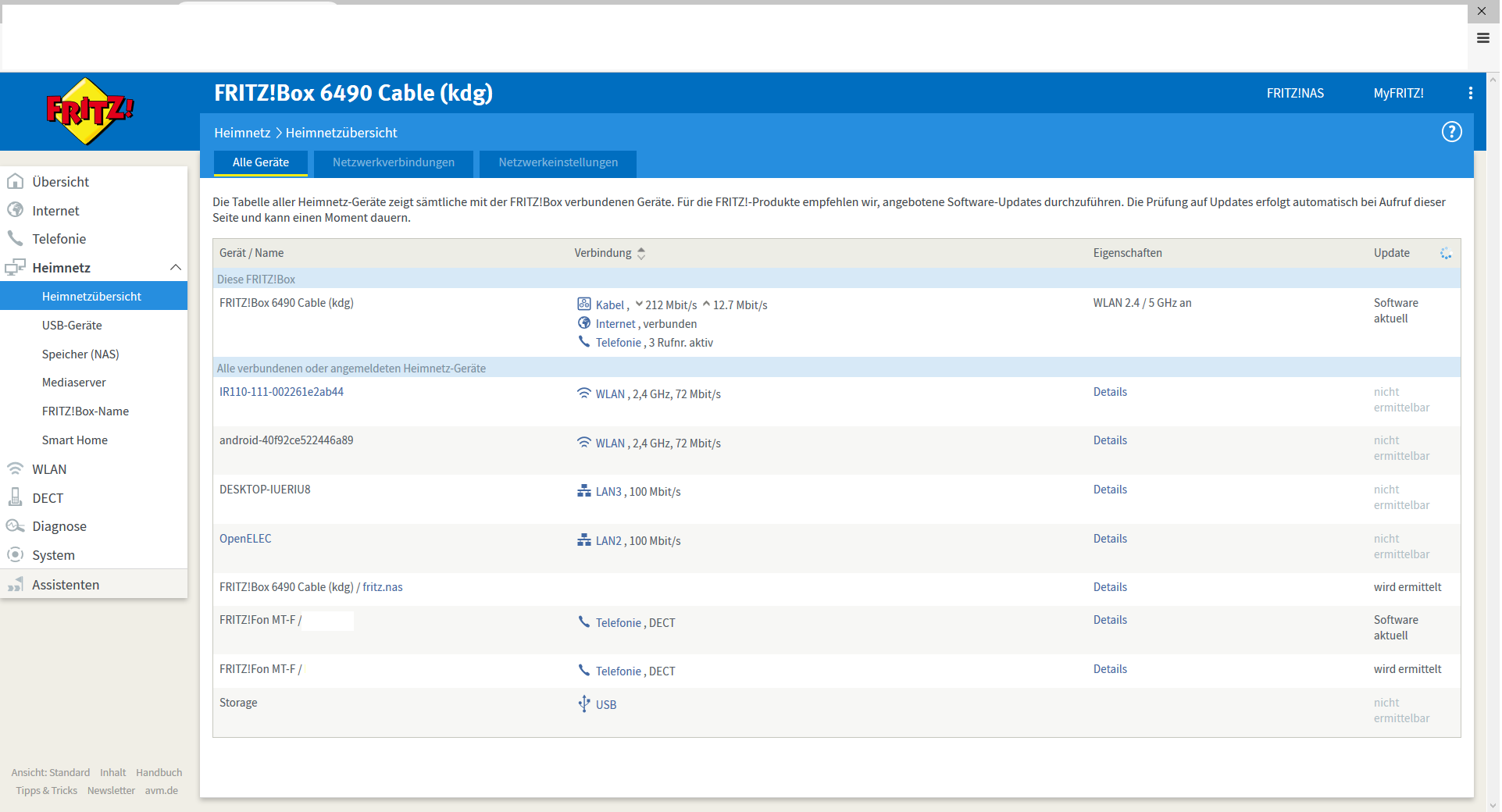
Task: Open device link IR110-111-002261e2ab44
Action: (281, 392)
